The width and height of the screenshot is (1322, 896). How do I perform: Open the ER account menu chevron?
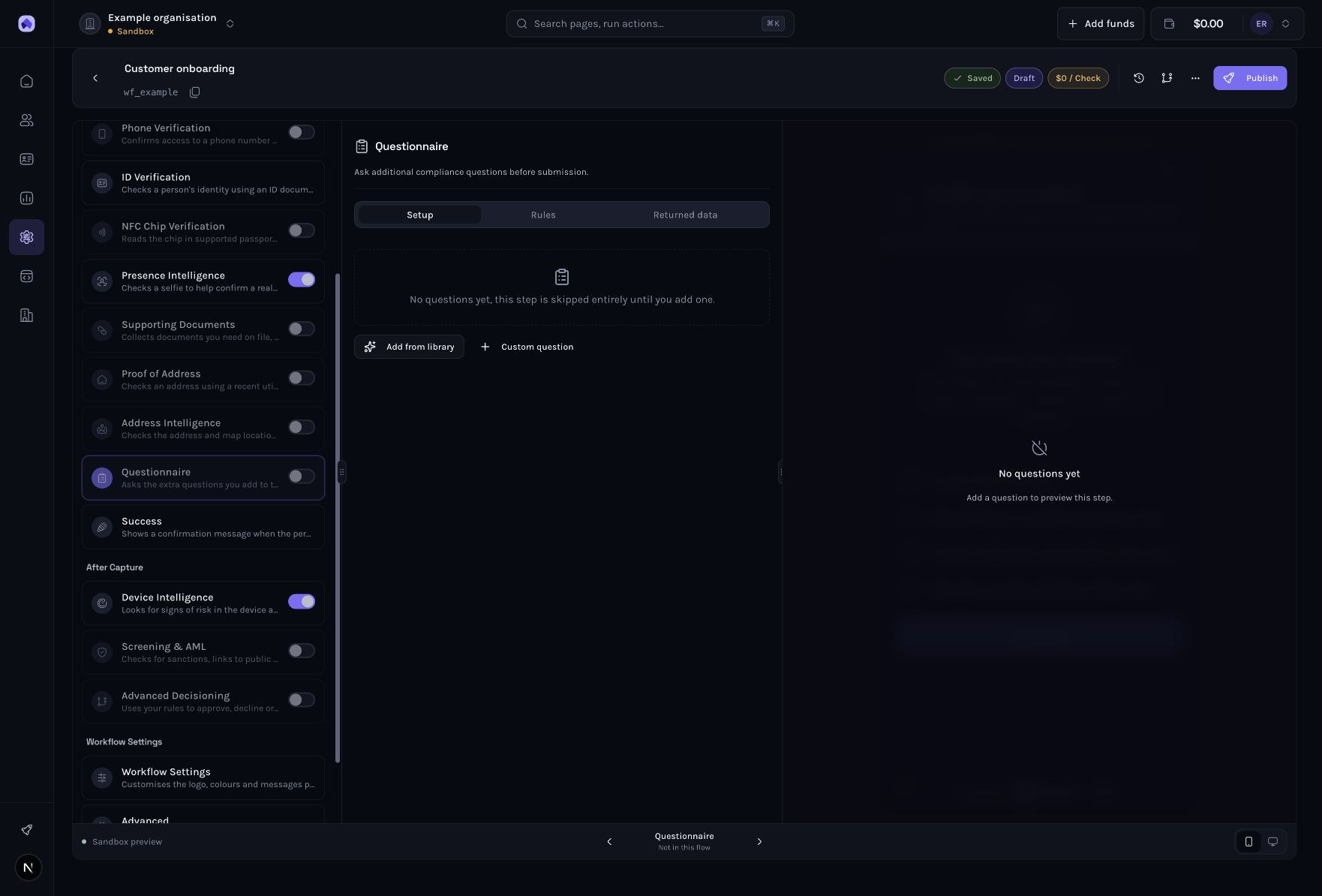click(1285, 24)
